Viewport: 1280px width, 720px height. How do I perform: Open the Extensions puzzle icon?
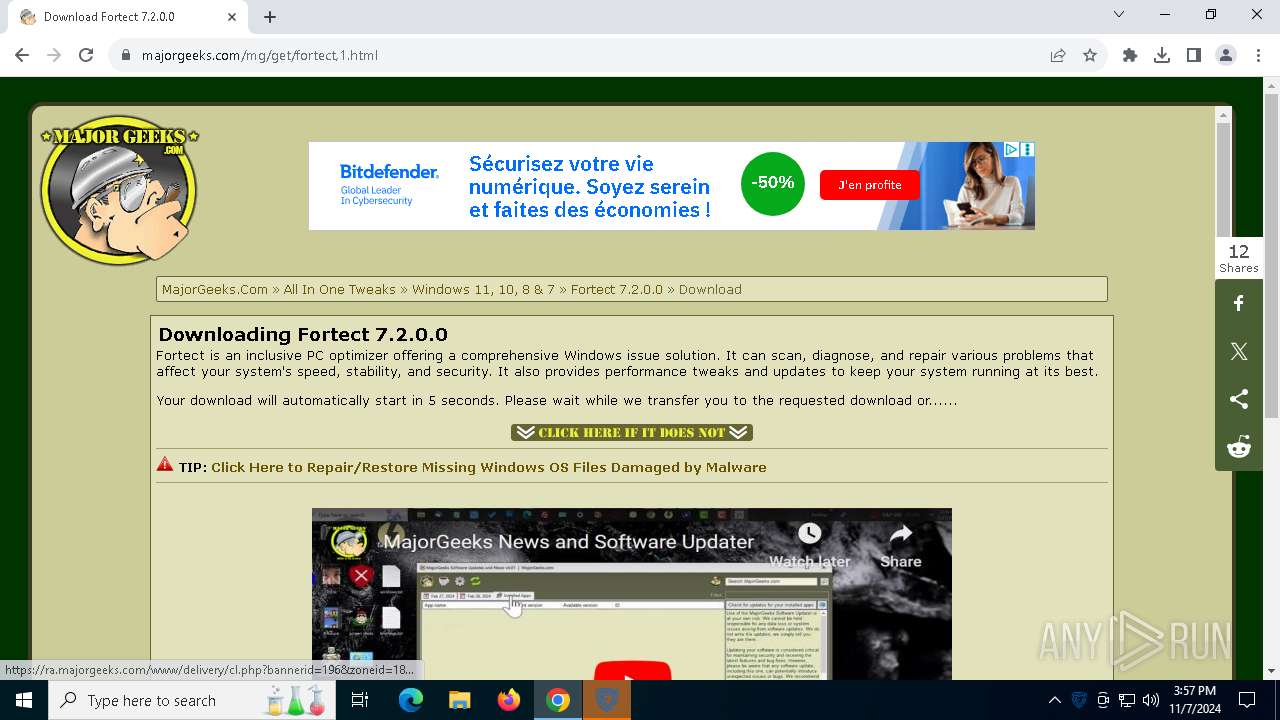[x=1130, y=55]
